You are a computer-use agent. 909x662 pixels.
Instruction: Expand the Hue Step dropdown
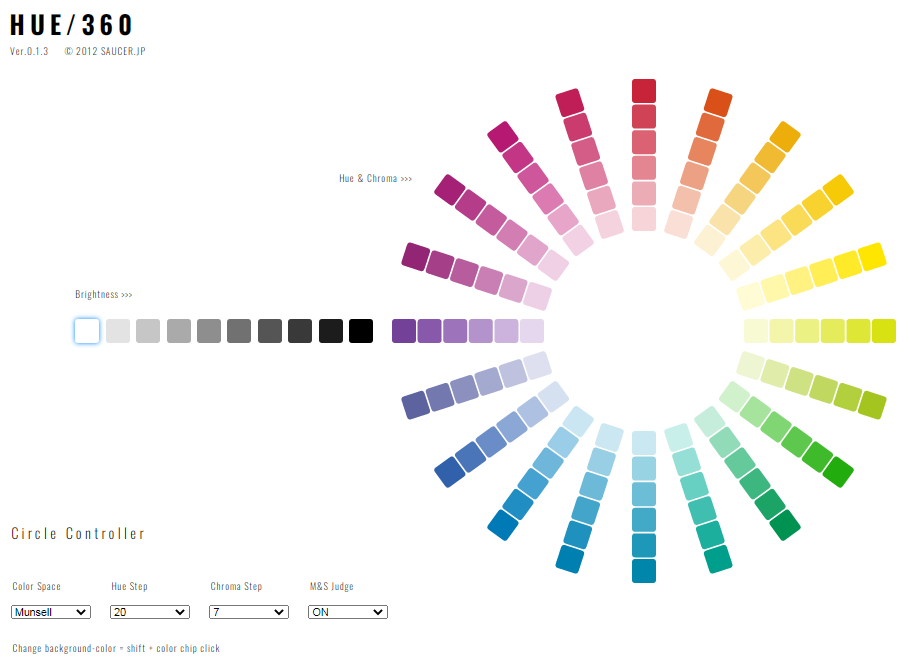point(150,612)
